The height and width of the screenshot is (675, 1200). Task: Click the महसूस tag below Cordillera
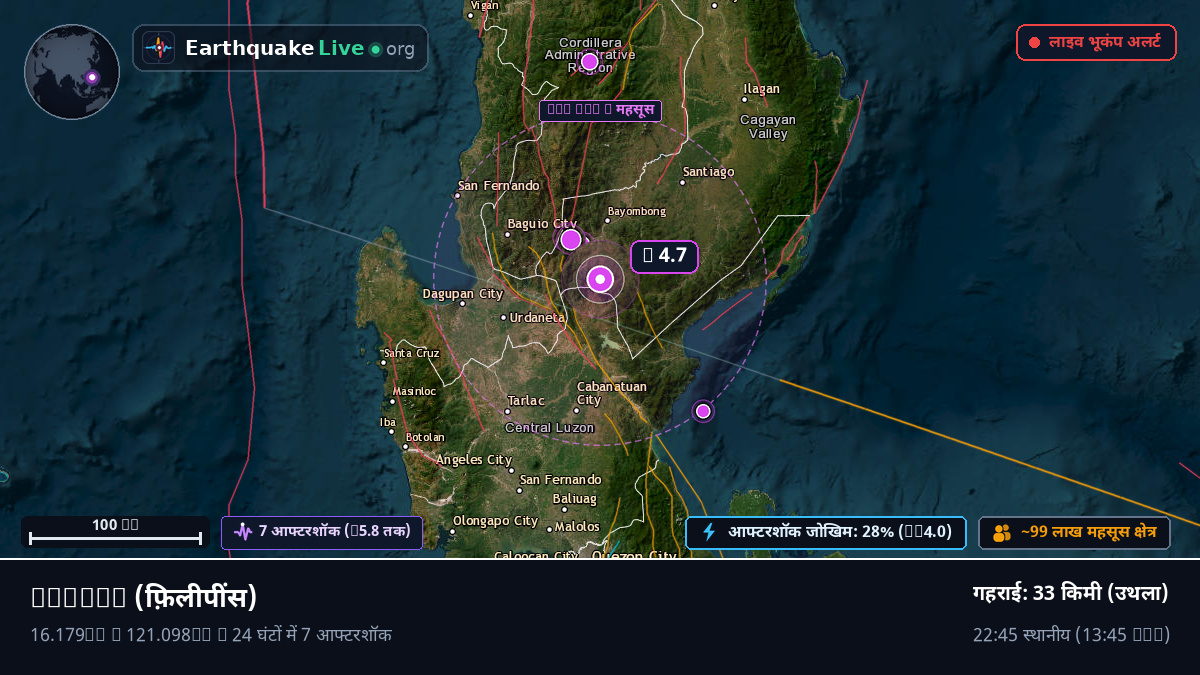tap(601, 110)
